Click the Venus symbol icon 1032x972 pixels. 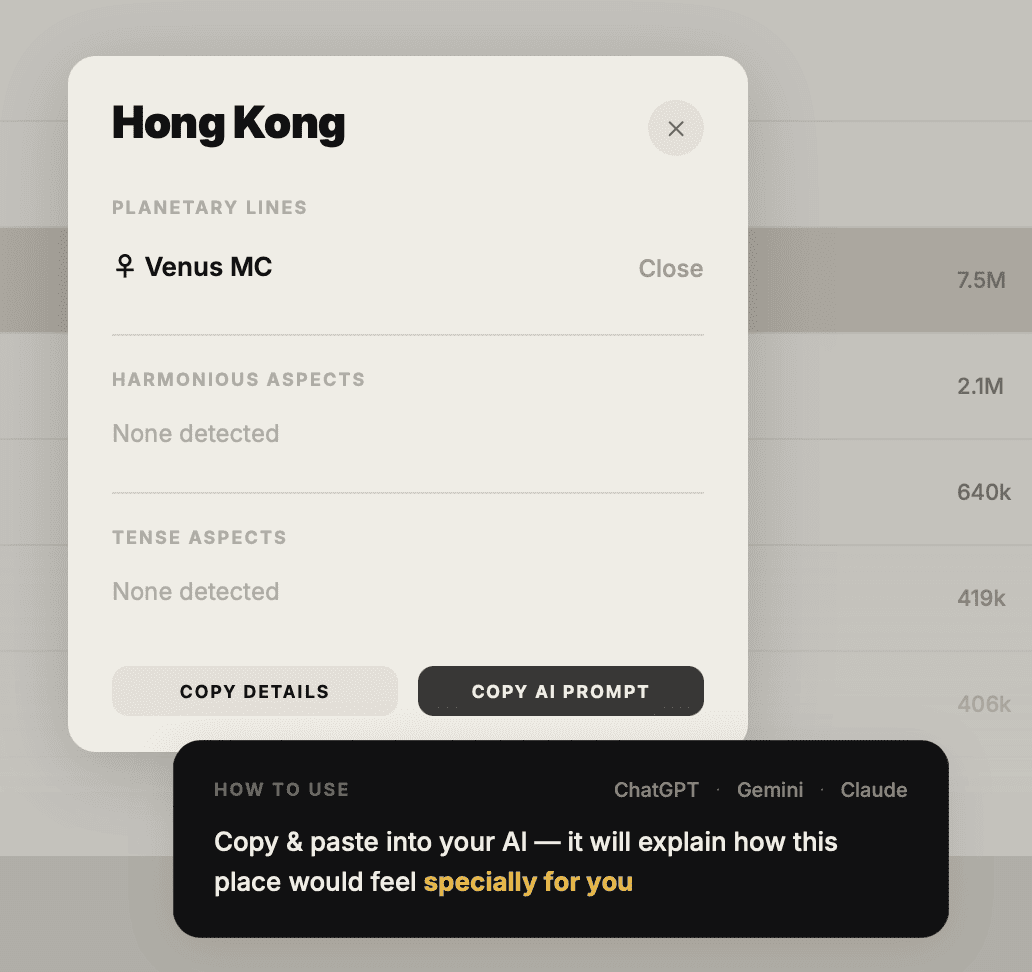tap(124, 267)
